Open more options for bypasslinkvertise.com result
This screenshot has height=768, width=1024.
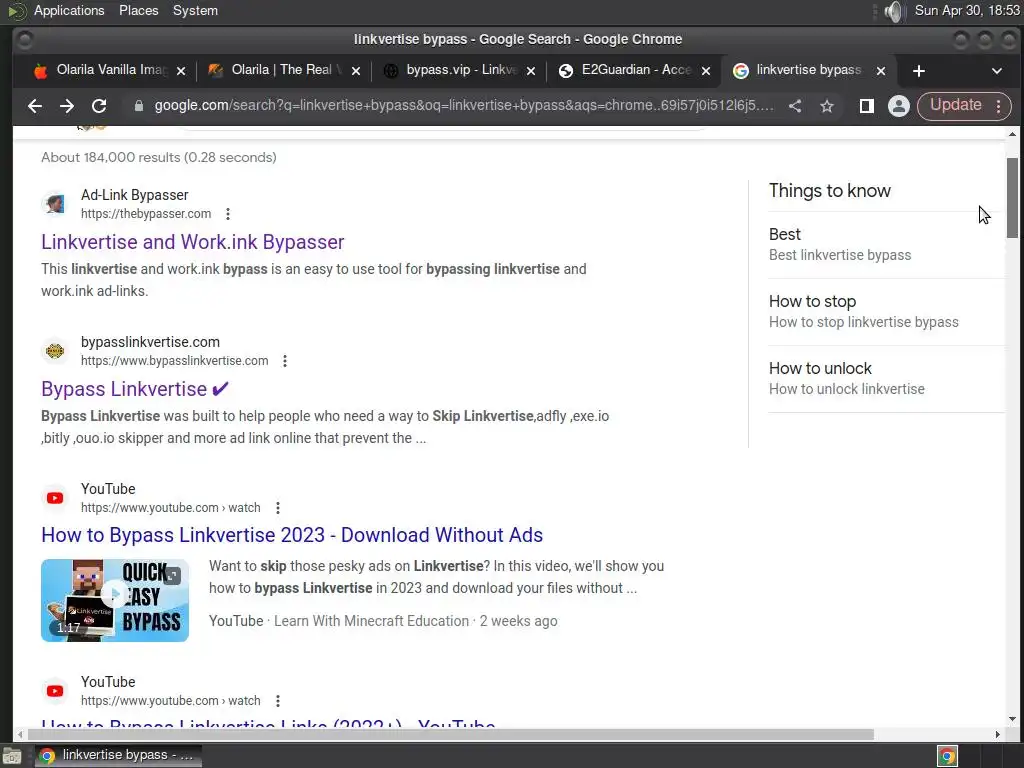(285, 360)
